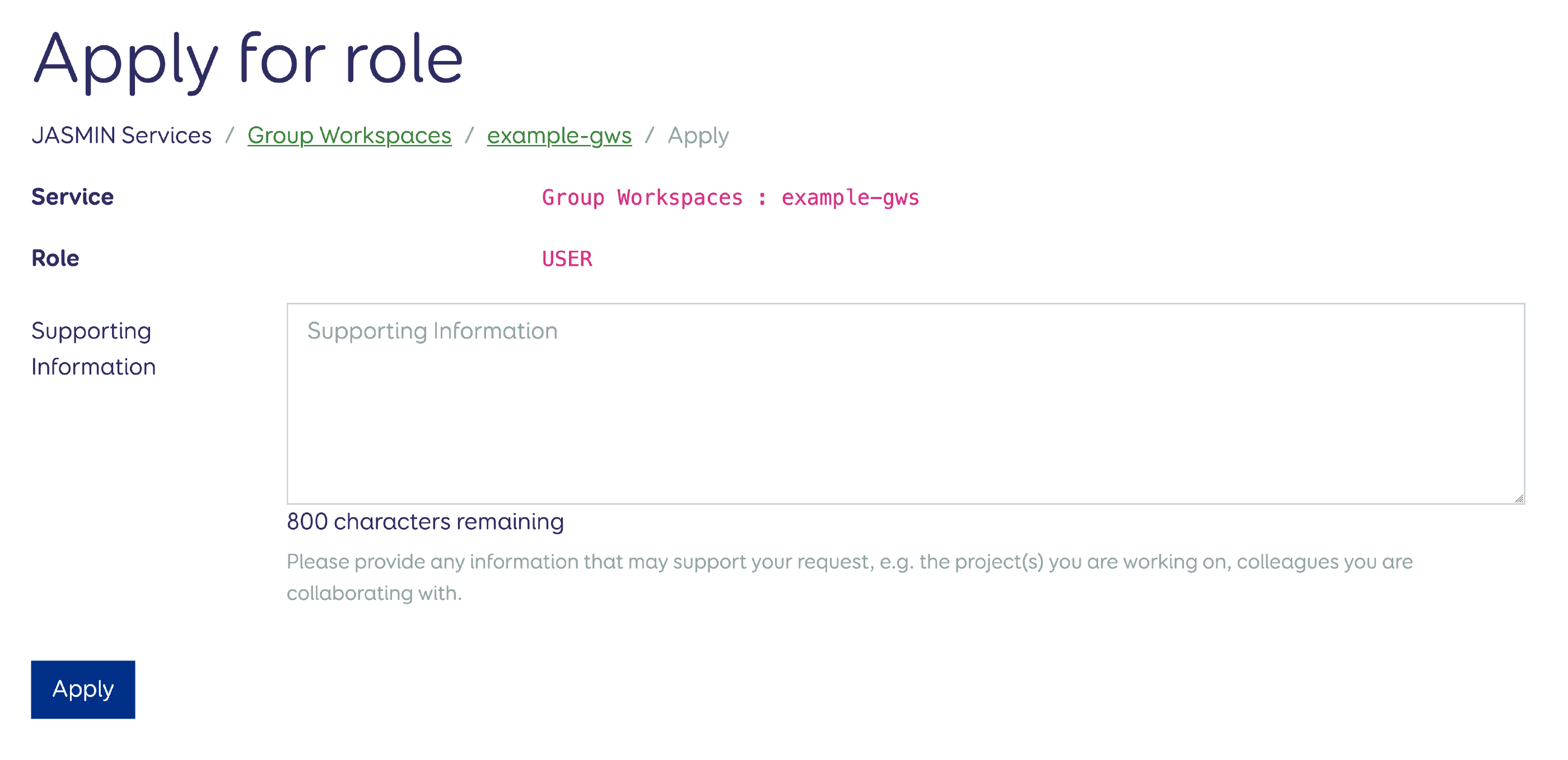Click the Role field label
This screenshot has height=760, width=1568.
[55, 257]
